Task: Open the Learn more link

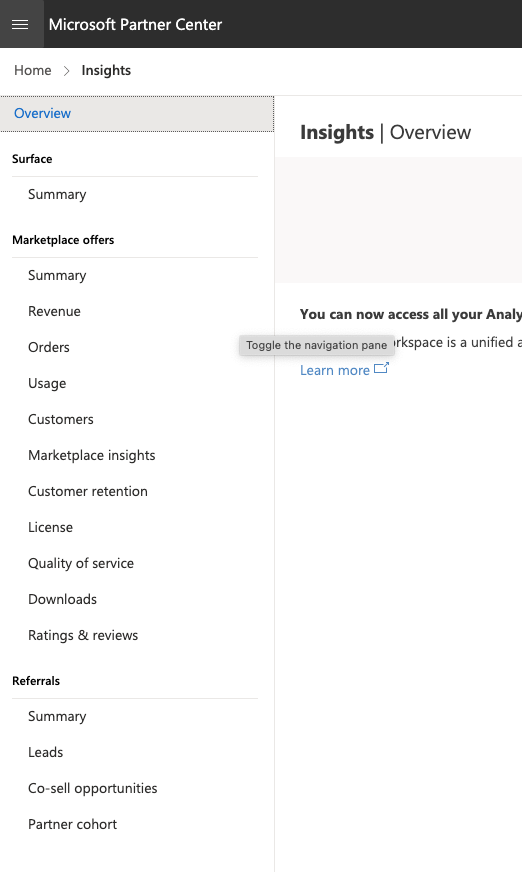Action: pyautogui.click(x=335, y=370)
